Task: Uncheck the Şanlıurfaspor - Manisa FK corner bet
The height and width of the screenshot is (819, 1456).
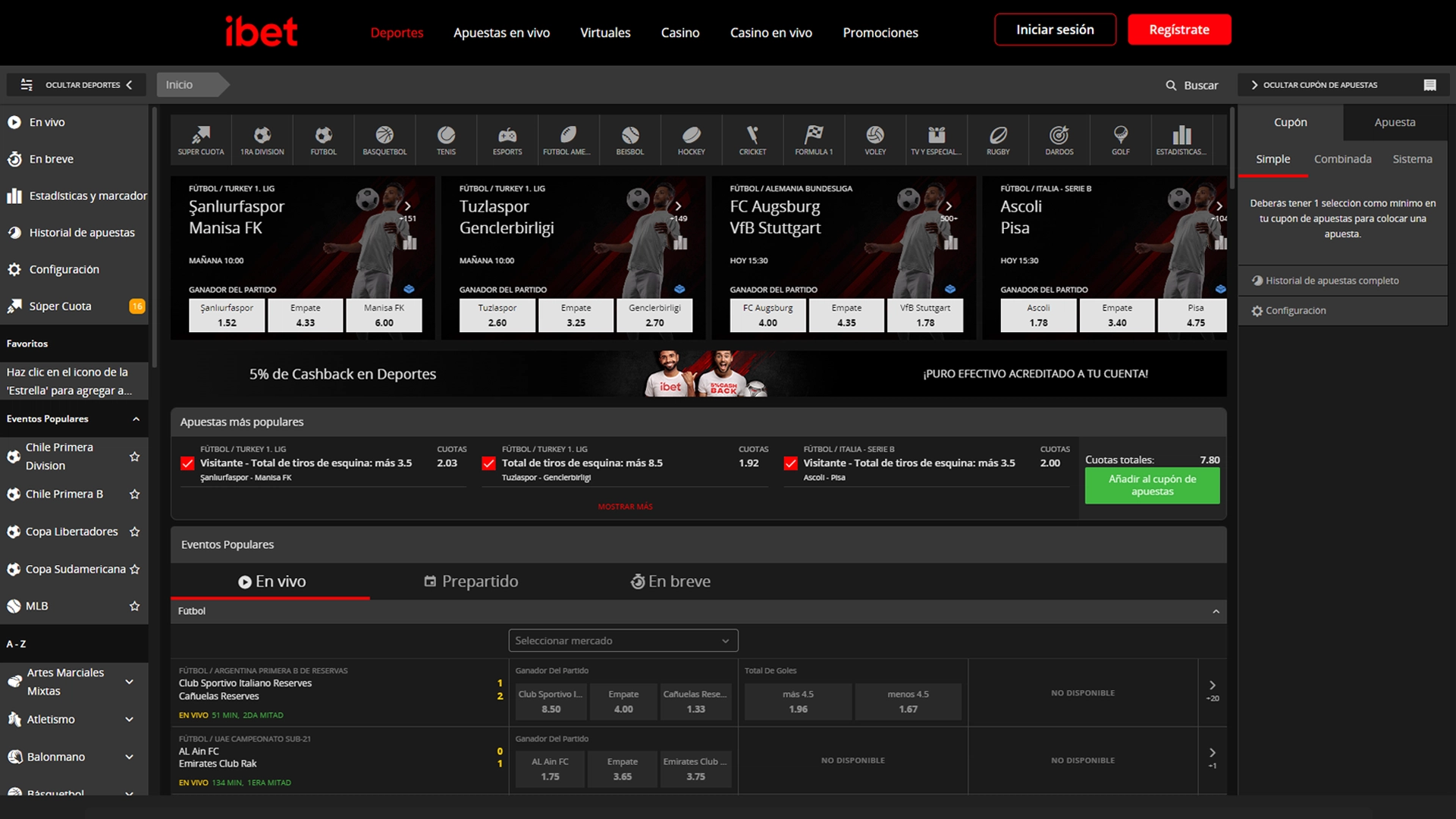Action: [x=187, y=463]
